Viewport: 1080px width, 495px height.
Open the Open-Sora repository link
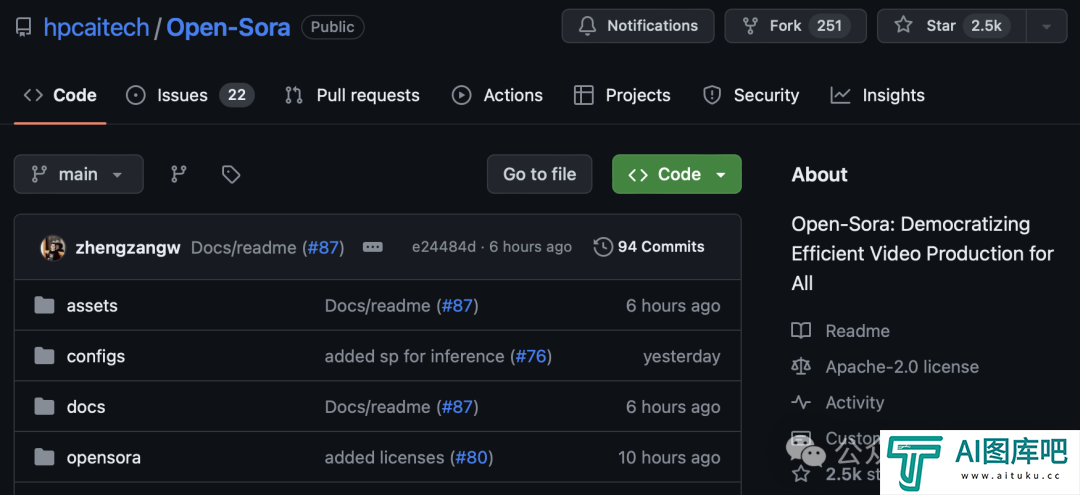[228, 28]
